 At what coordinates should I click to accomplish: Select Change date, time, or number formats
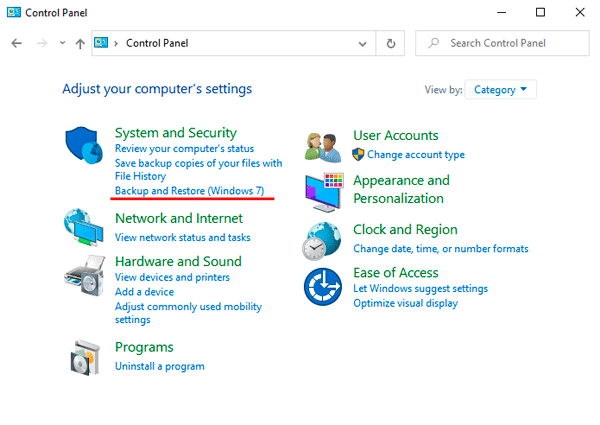(x=441, y=249)
